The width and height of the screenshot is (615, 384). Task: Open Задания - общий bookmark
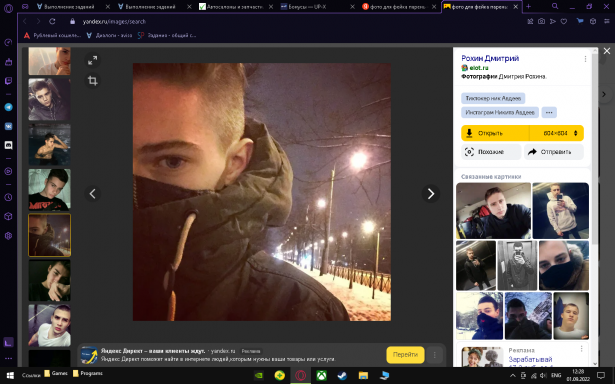(x=167, y=35)
